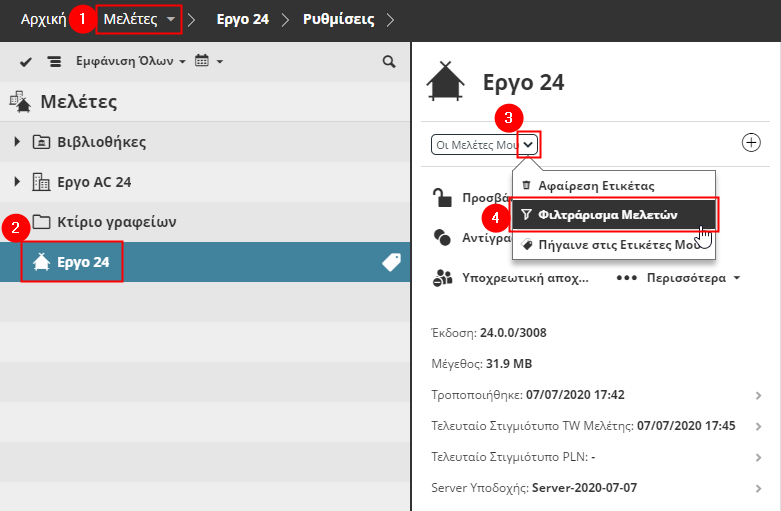Image resolution: width=781 pixels, height=511 pixels.
Task: Click the chevron after Ρυθμίσεις breadcrumb
Action: tap(390, 20)
